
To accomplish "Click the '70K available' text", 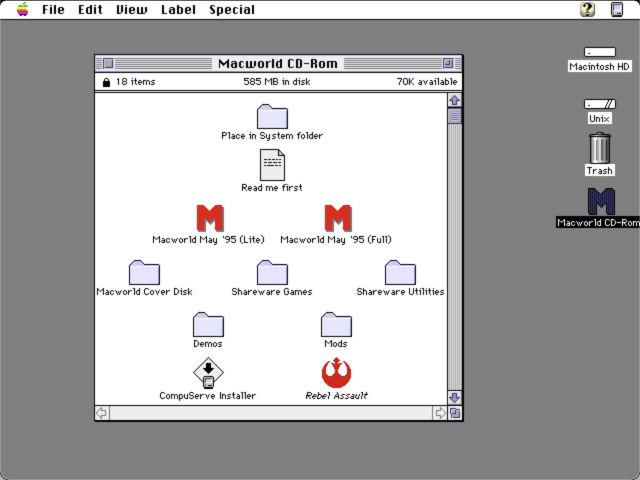I will click(x=427, y=82).
